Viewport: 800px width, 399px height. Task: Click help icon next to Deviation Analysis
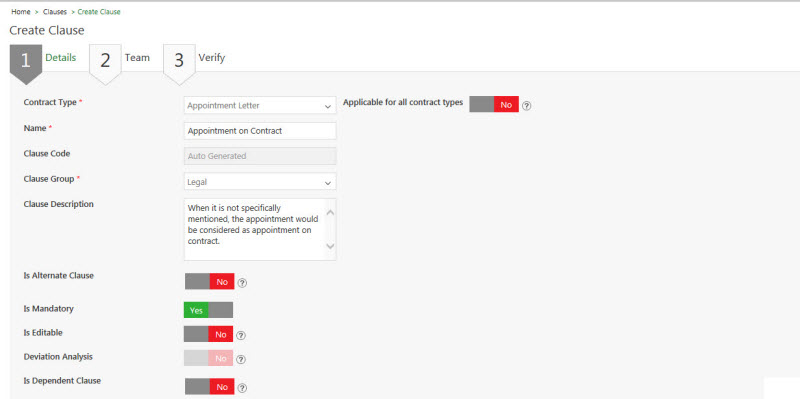point(241,360)
